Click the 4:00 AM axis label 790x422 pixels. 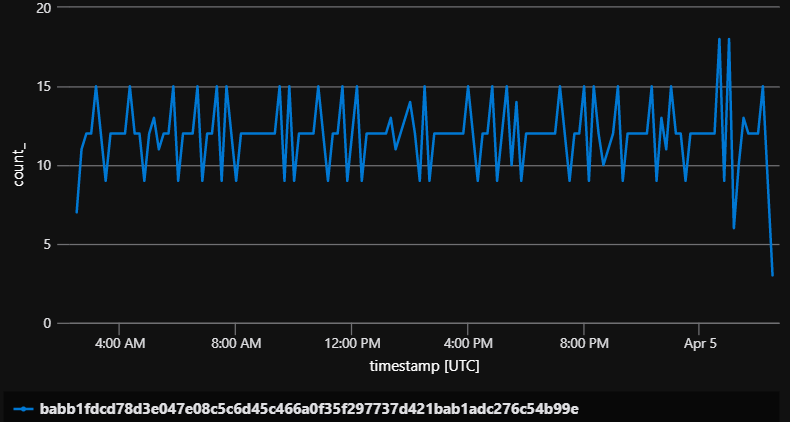pyautogui.click(x=119, y=344)
